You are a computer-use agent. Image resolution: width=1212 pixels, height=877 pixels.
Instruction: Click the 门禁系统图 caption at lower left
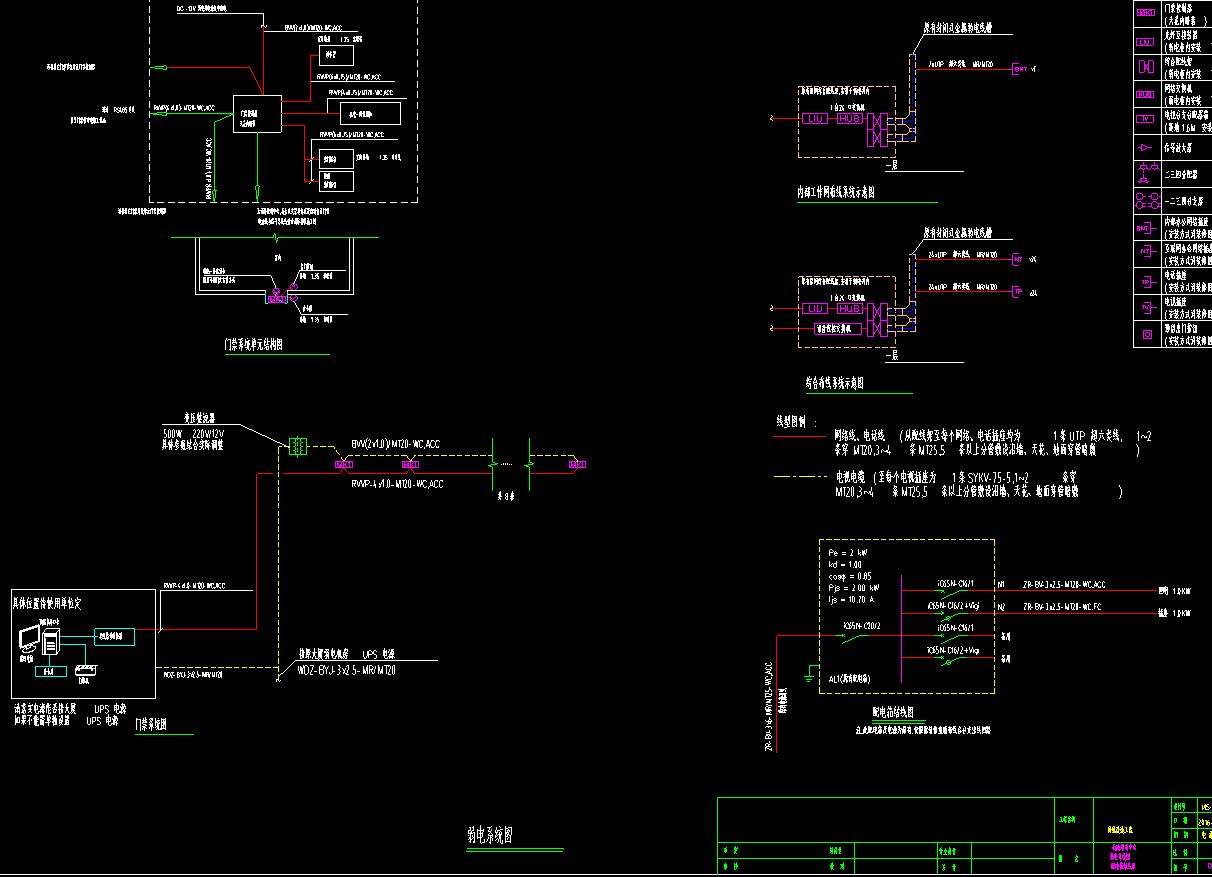(x=151, y=724)
